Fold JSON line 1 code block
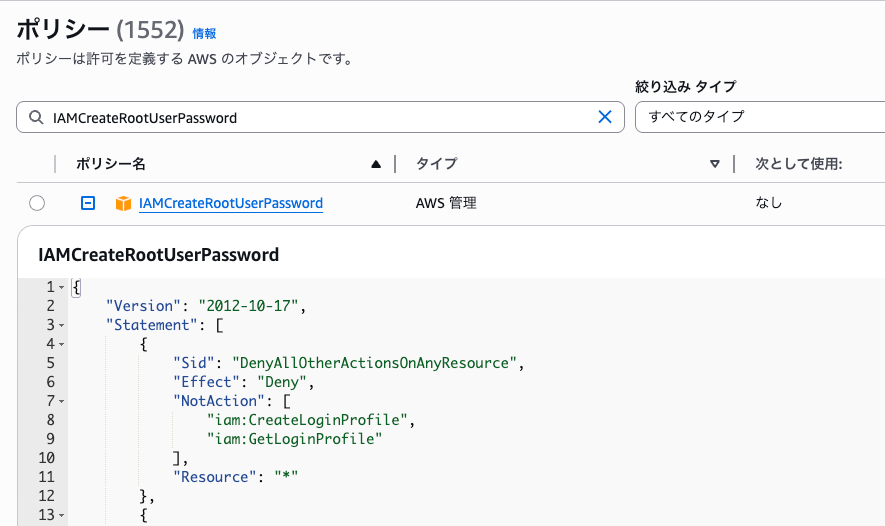 point(61,288)
